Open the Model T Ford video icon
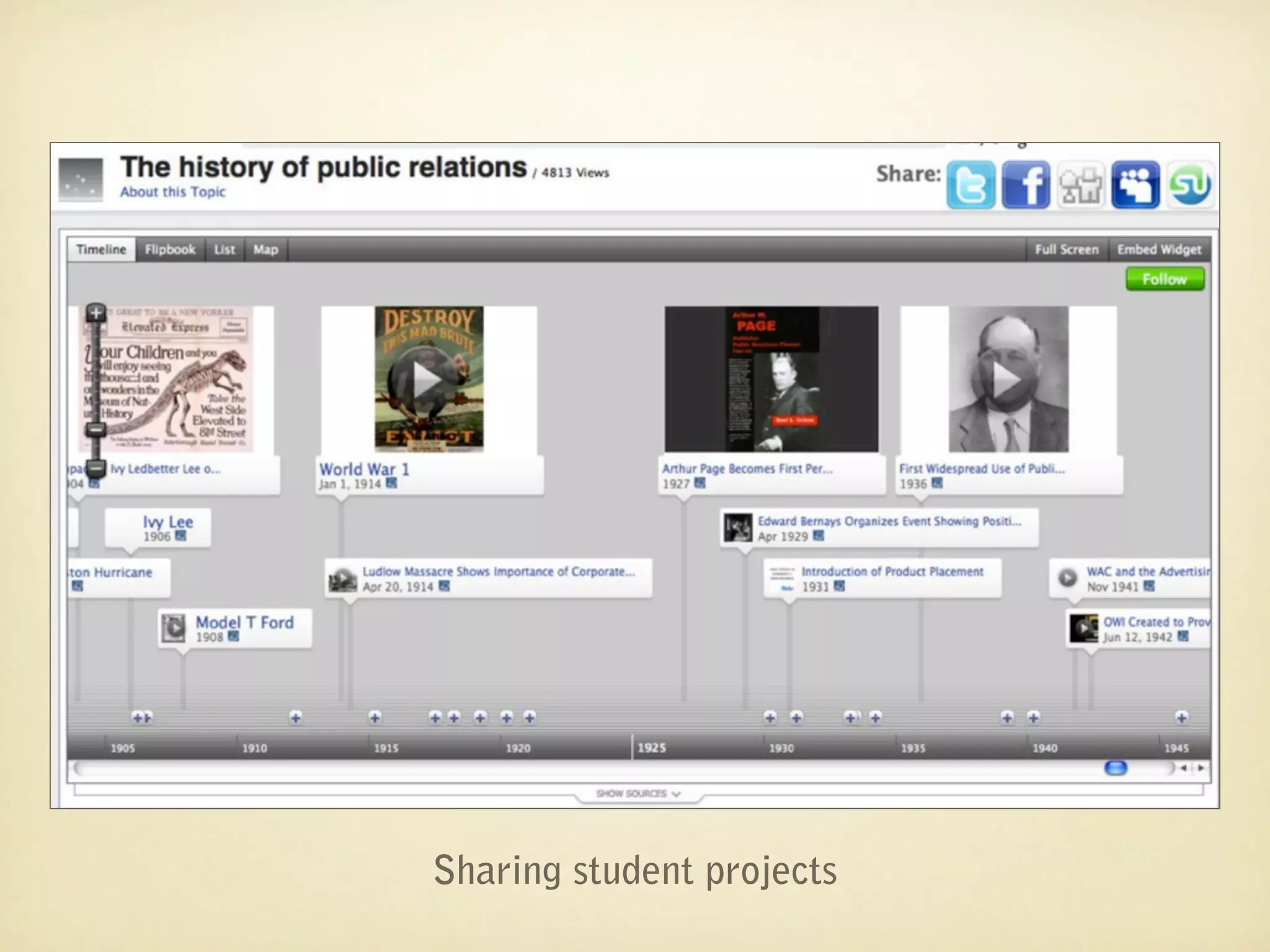The width and height of the screenshot is (1270, 952). click(x=174, y=628)
